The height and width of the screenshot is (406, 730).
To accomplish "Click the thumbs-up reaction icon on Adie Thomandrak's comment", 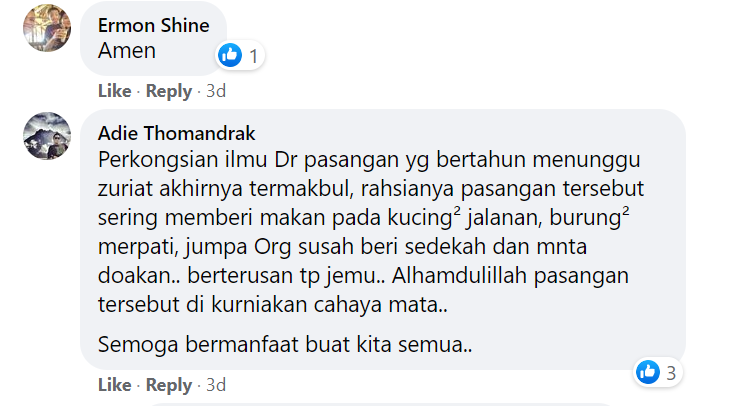I will [648, 373].
